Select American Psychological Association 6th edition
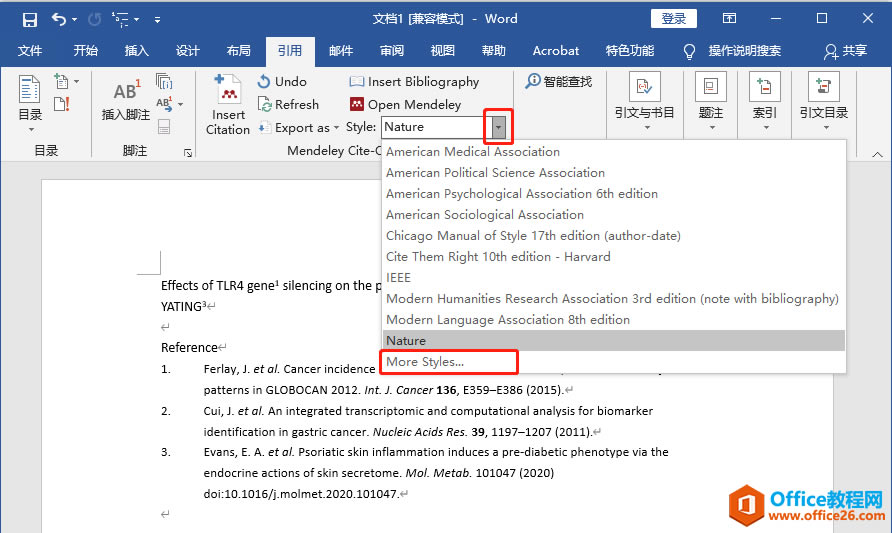Viewport: 892px width, 533px height. pos(614,194)
